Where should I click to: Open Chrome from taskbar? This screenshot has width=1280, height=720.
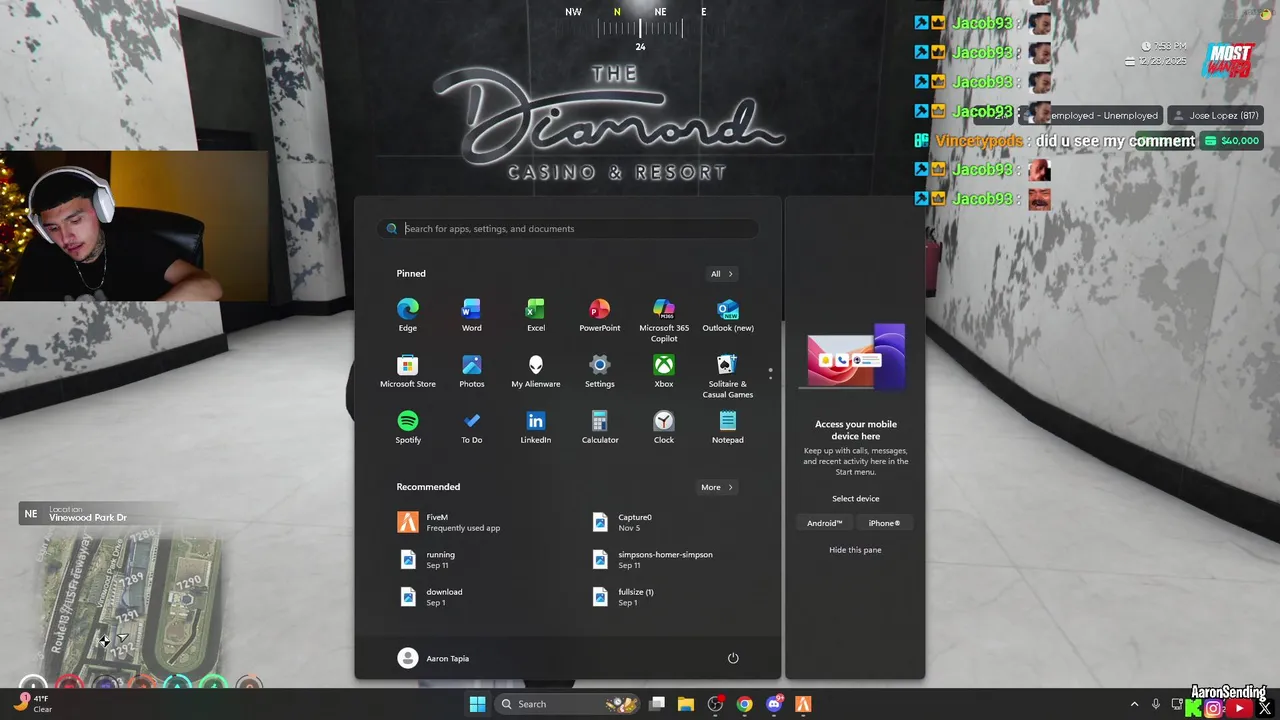point(744,704)
